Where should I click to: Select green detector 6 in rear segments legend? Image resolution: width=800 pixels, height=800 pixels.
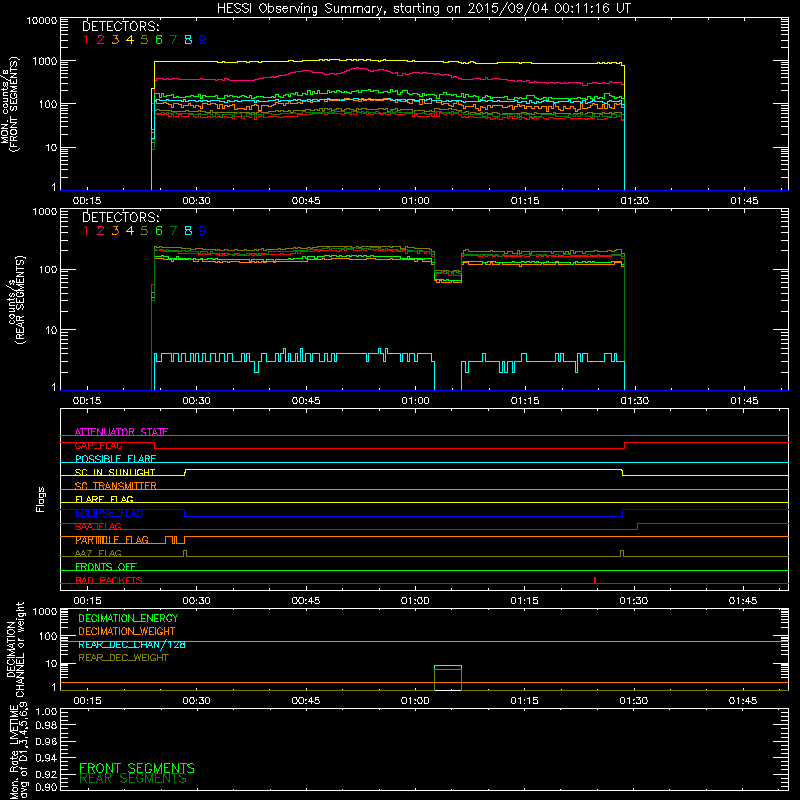point(159,231)
